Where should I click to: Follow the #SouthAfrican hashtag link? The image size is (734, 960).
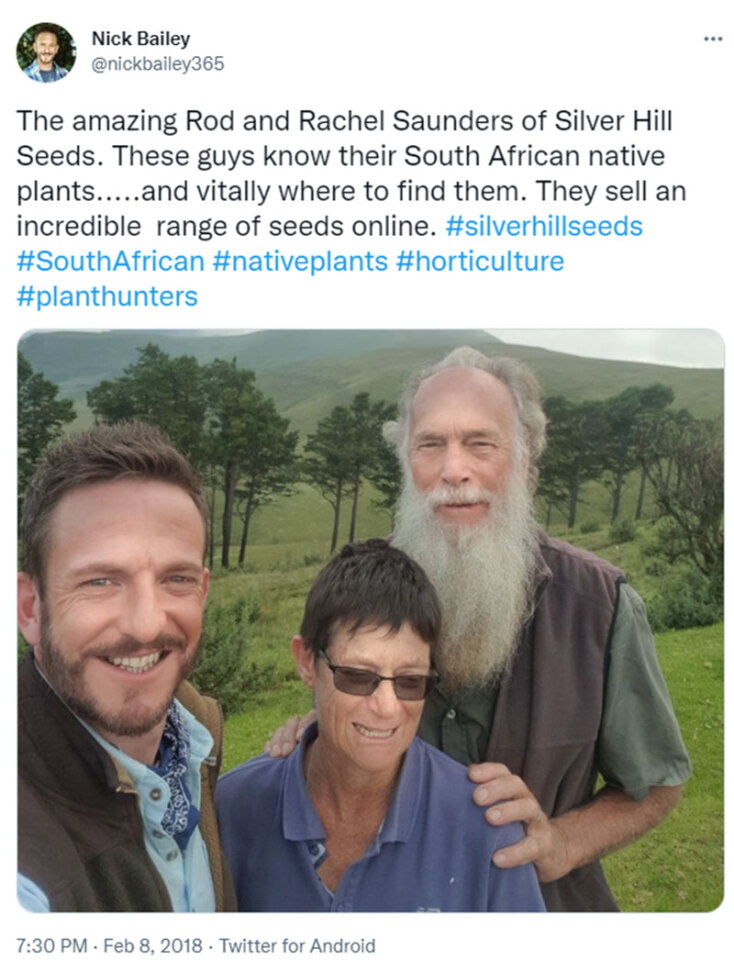coord(111,262)
